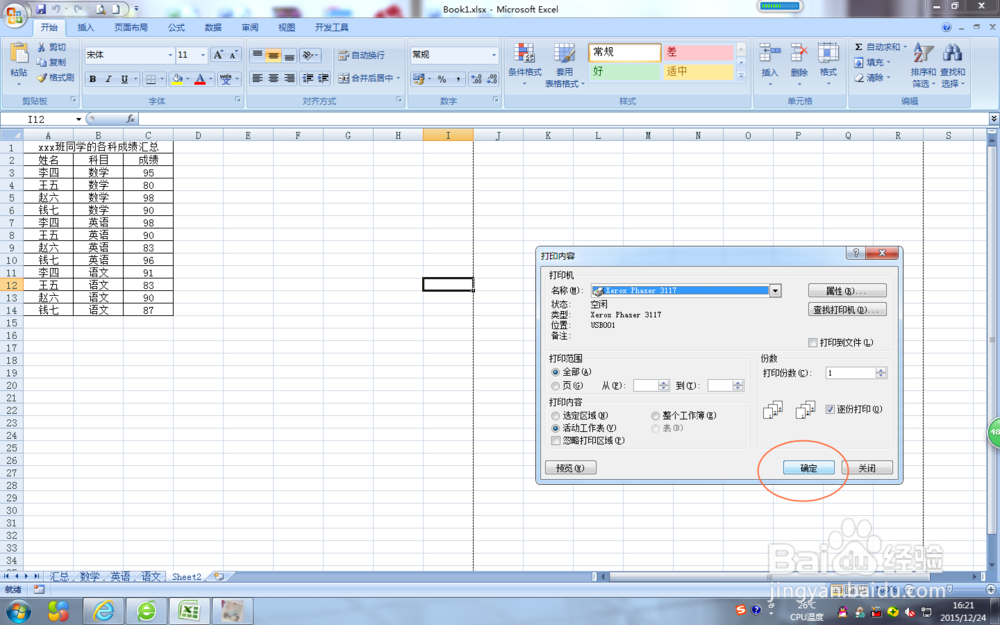Open Excel from the Windows taskbar
Image resolution: width=1000 pixels, height=625 pixels.
pyautogui.click(x=189, y=612)
